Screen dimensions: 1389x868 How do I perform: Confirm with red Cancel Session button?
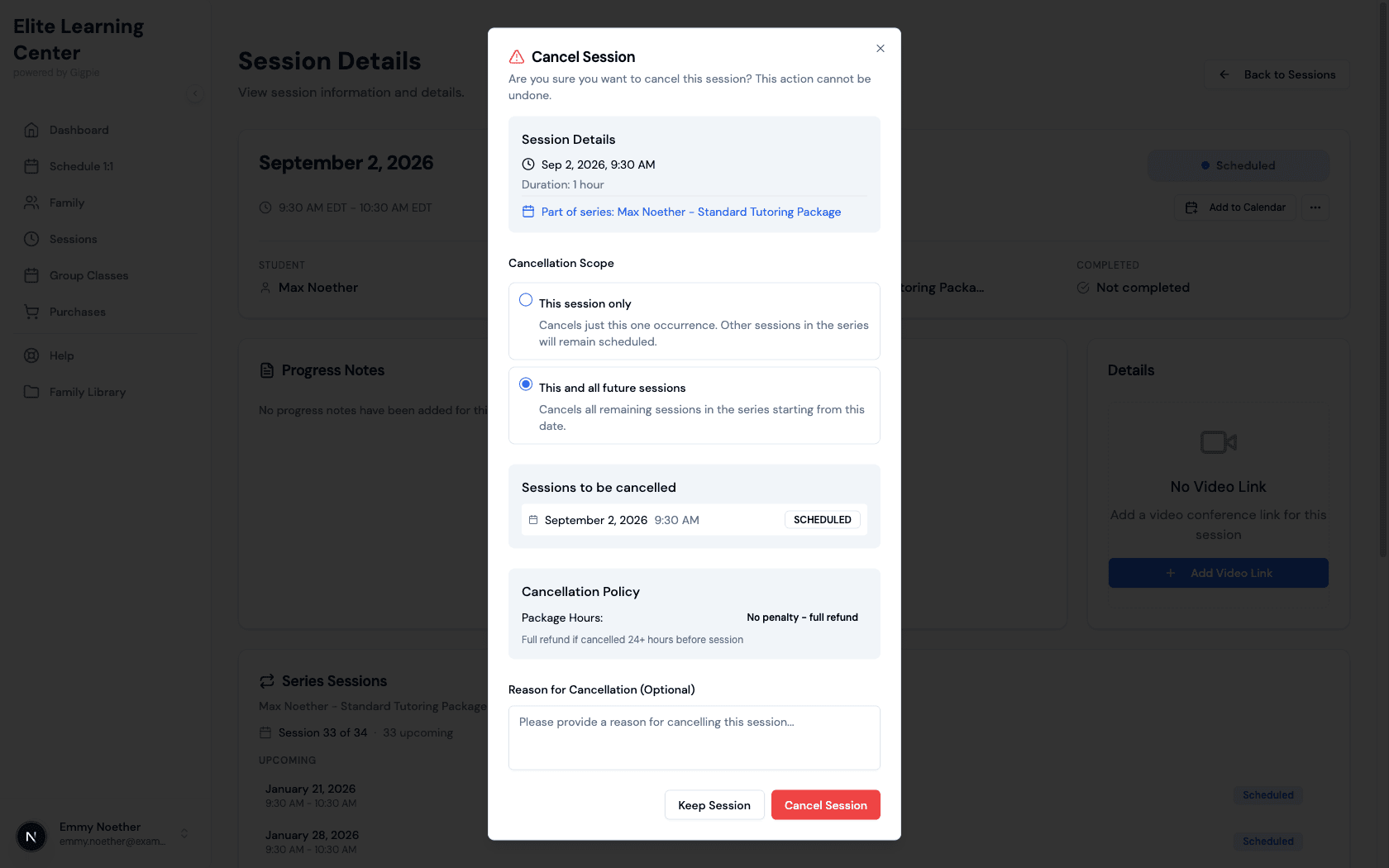tap(825, 805)
